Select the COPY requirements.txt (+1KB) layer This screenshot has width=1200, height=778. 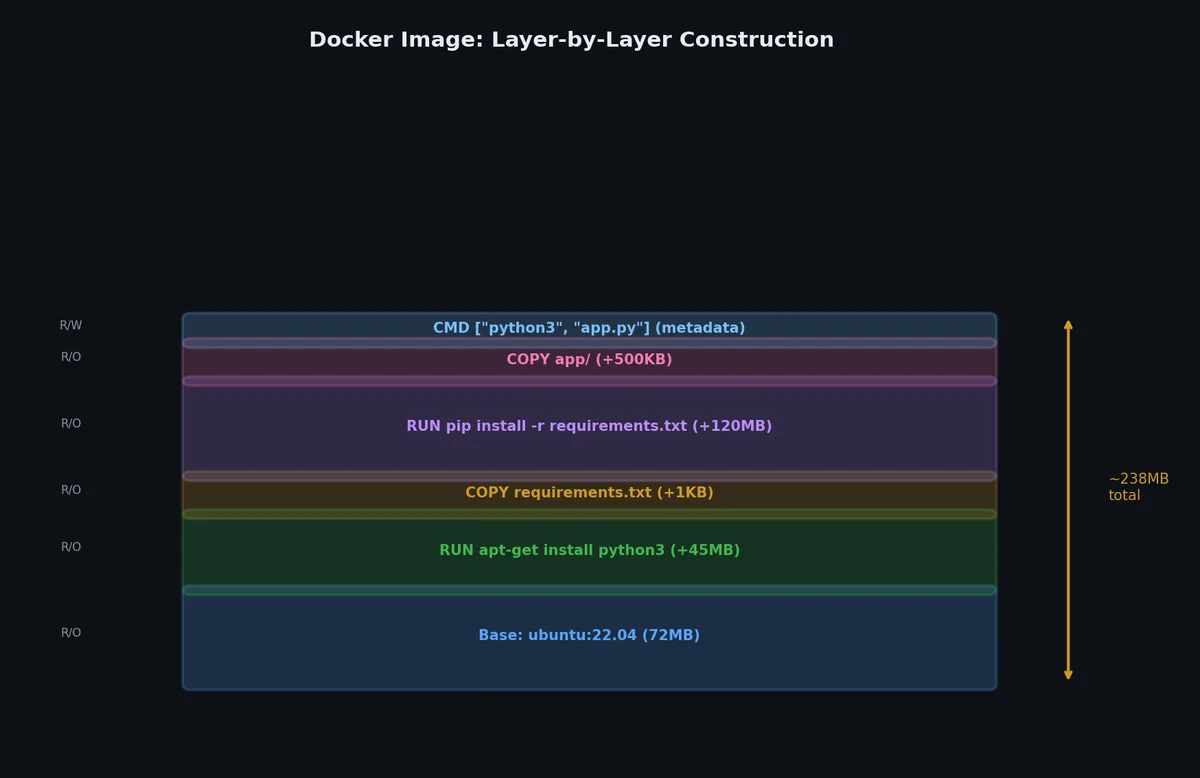(589, 494)
